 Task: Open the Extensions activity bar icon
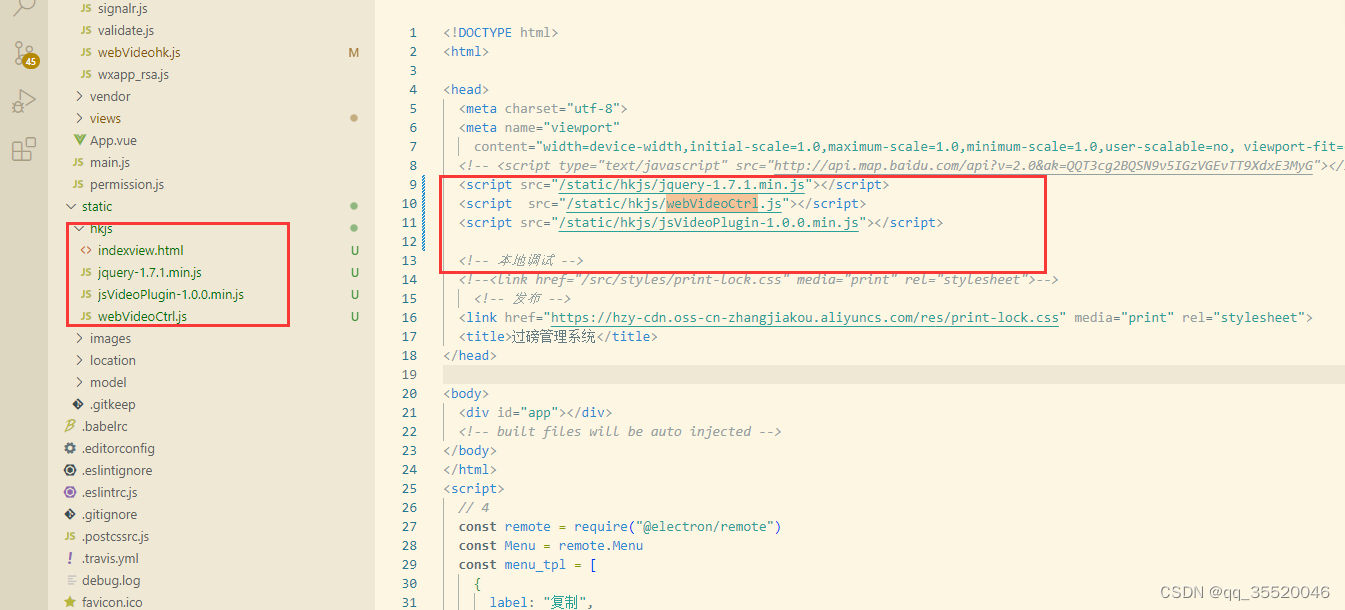(23, 150)
